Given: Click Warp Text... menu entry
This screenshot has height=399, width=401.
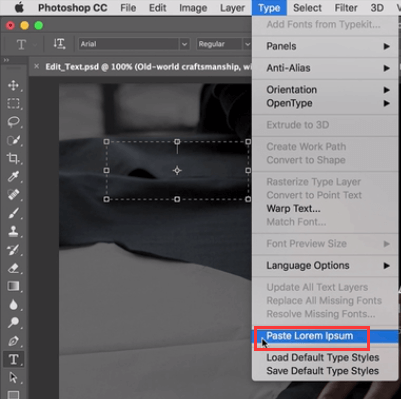Looking at the screenshot, I should pyautogui.click(x=293, y=209).
